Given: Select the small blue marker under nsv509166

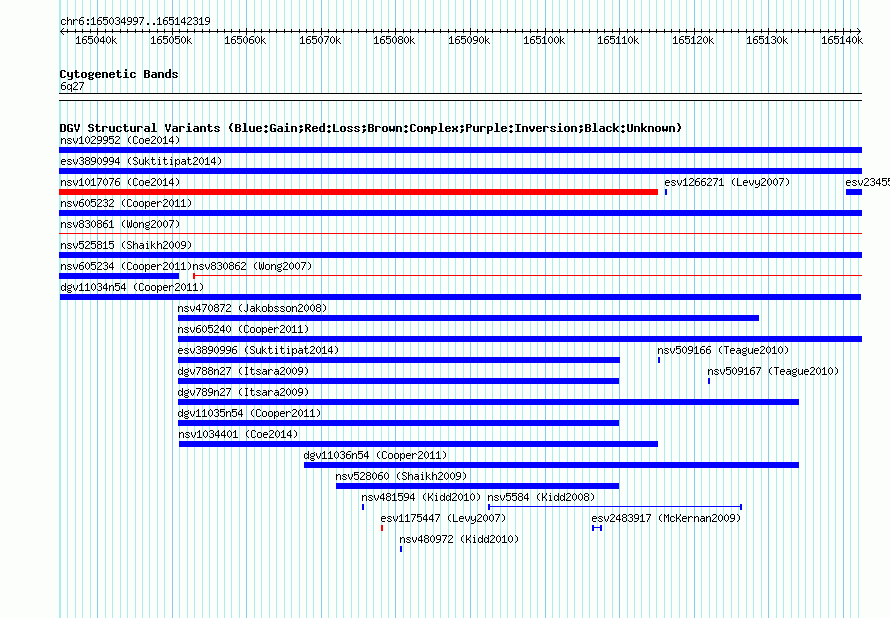Looking at the screenshot, I should (659, 360).
